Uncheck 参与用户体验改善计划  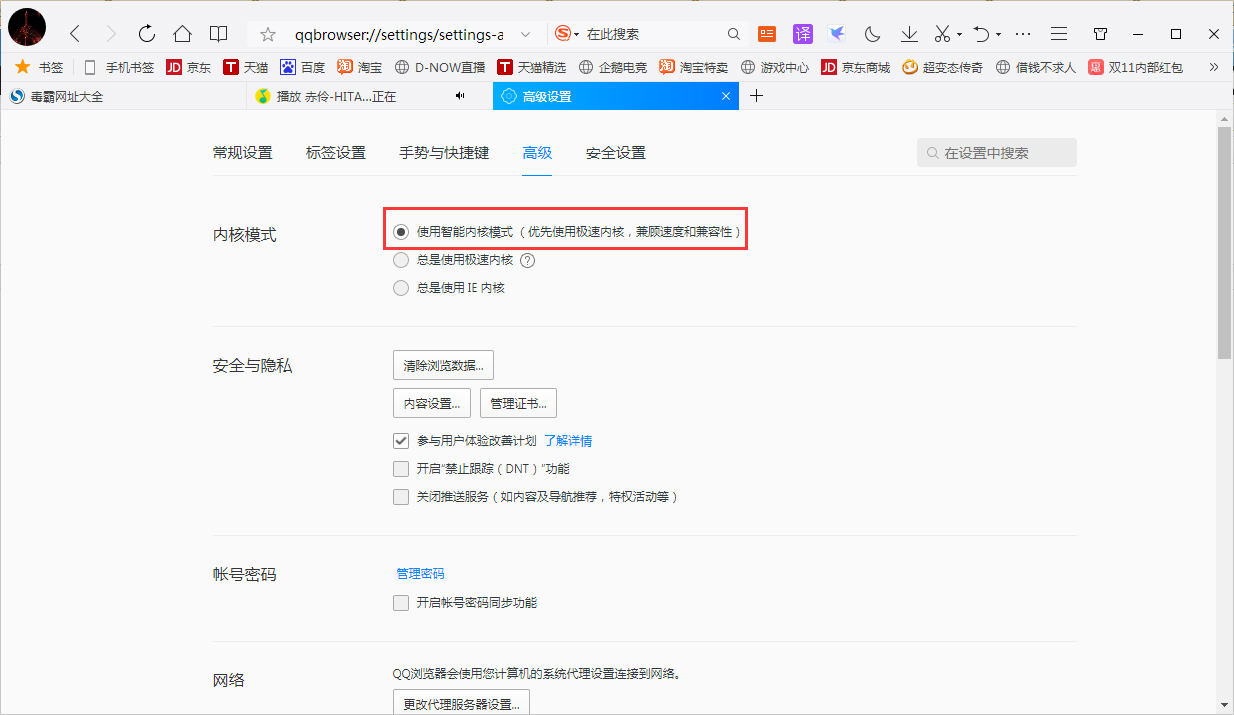pyautogui.click(x=401, y=440)
